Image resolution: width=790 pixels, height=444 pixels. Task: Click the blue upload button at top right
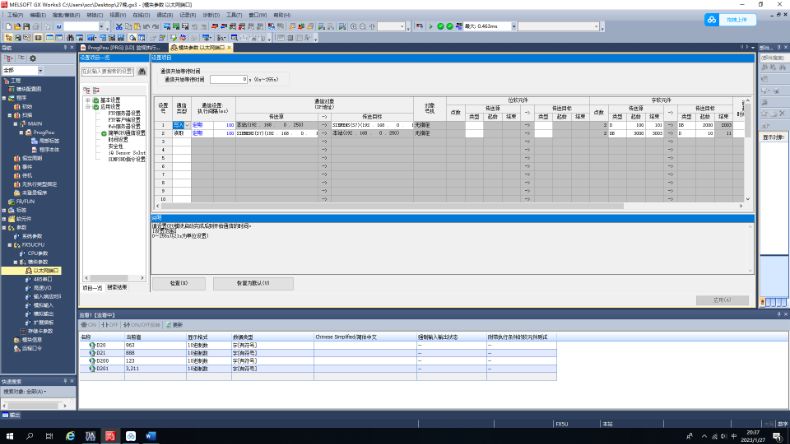tap(737, 20)
